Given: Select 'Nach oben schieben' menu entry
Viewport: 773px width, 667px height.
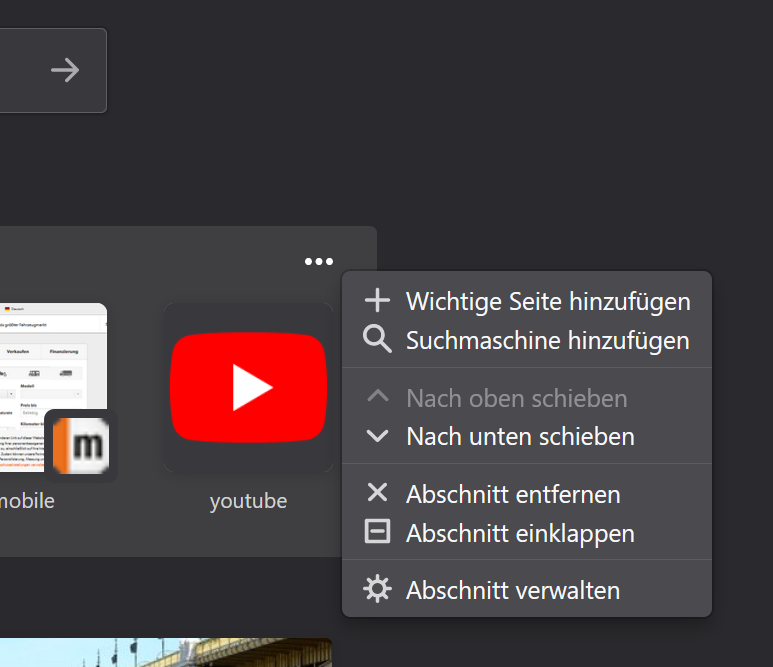Looking at the screenshot, I should (x=527, y=398).
